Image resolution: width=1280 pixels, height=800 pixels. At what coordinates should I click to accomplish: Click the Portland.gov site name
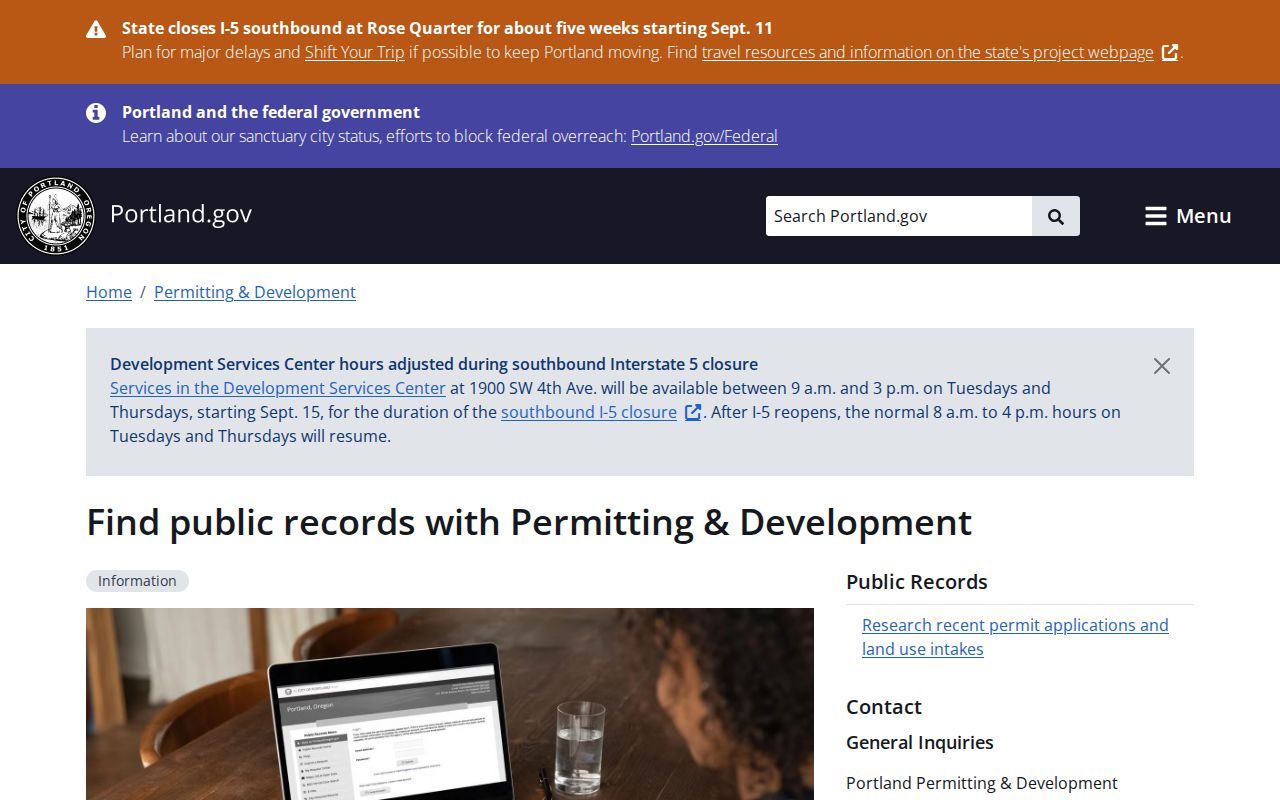click(181, 214)
